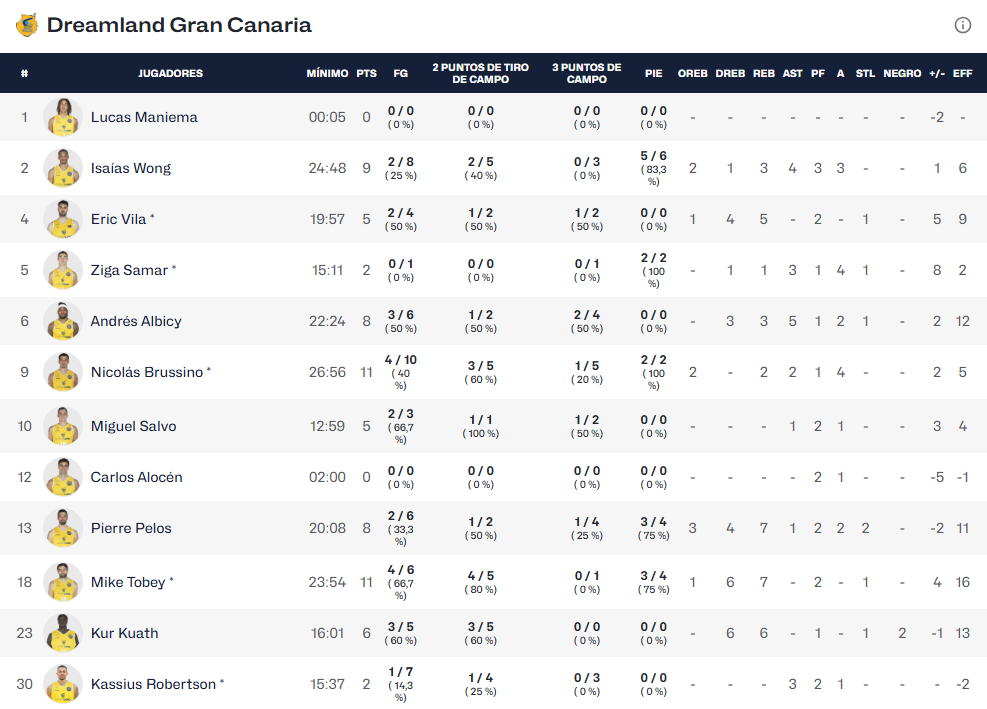This screenshot has width=987, height=709.
Task: Sort by the +/- column header
Action: (937, 73)
